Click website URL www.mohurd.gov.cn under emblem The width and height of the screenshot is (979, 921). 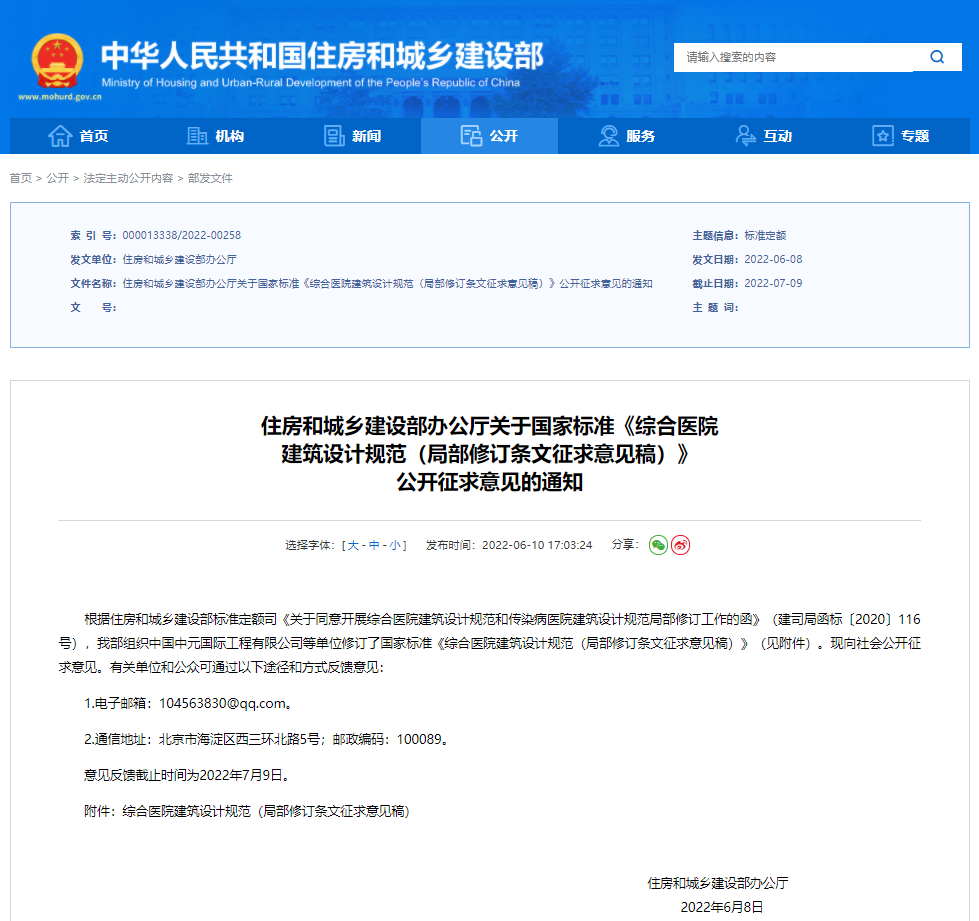point(60,97)
